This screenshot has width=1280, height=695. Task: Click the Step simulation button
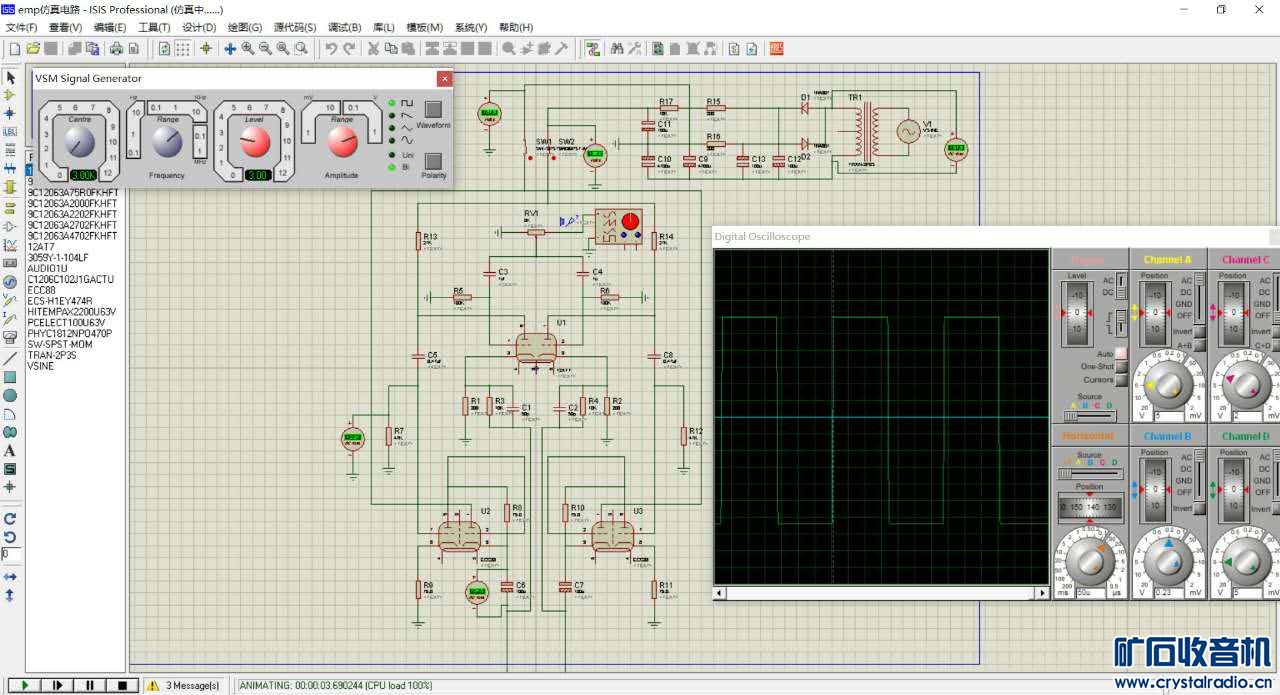click(x=57, y=685)
